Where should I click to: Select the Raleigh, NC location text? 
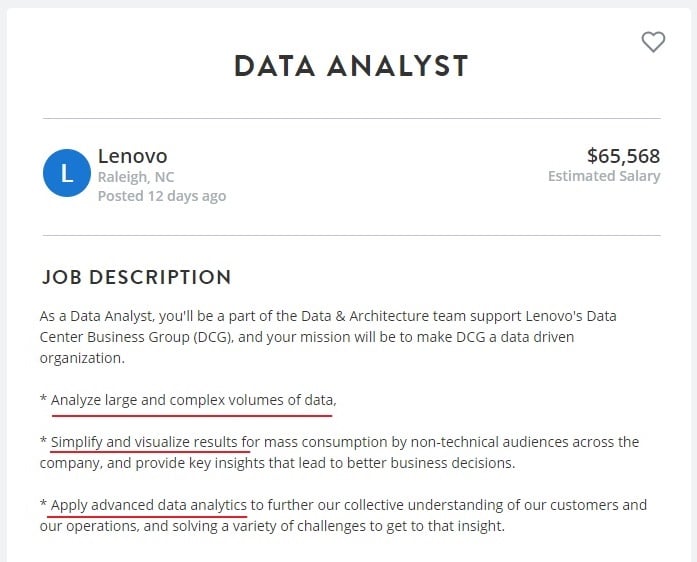coord(136,177)
